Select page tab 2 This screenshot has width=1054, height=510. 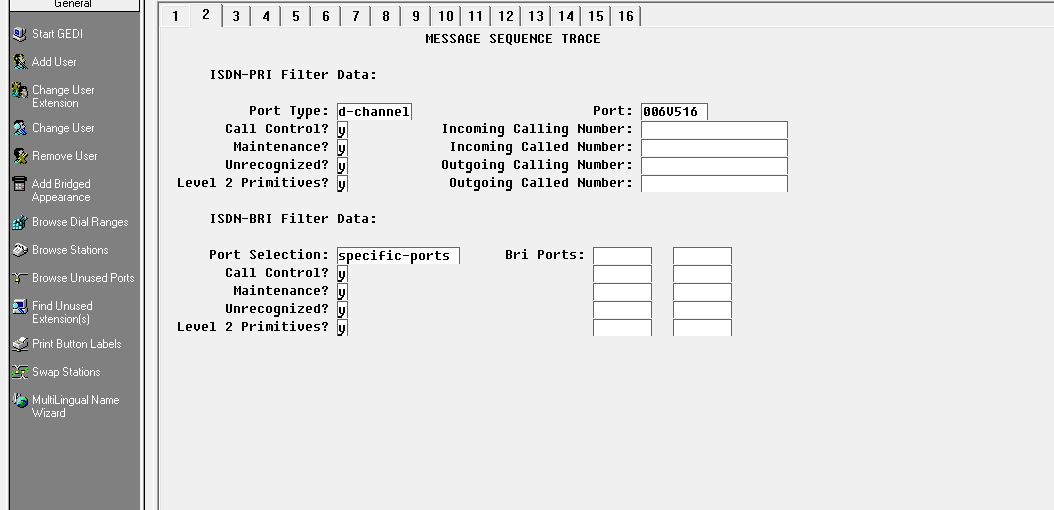(x=206, y=15)
